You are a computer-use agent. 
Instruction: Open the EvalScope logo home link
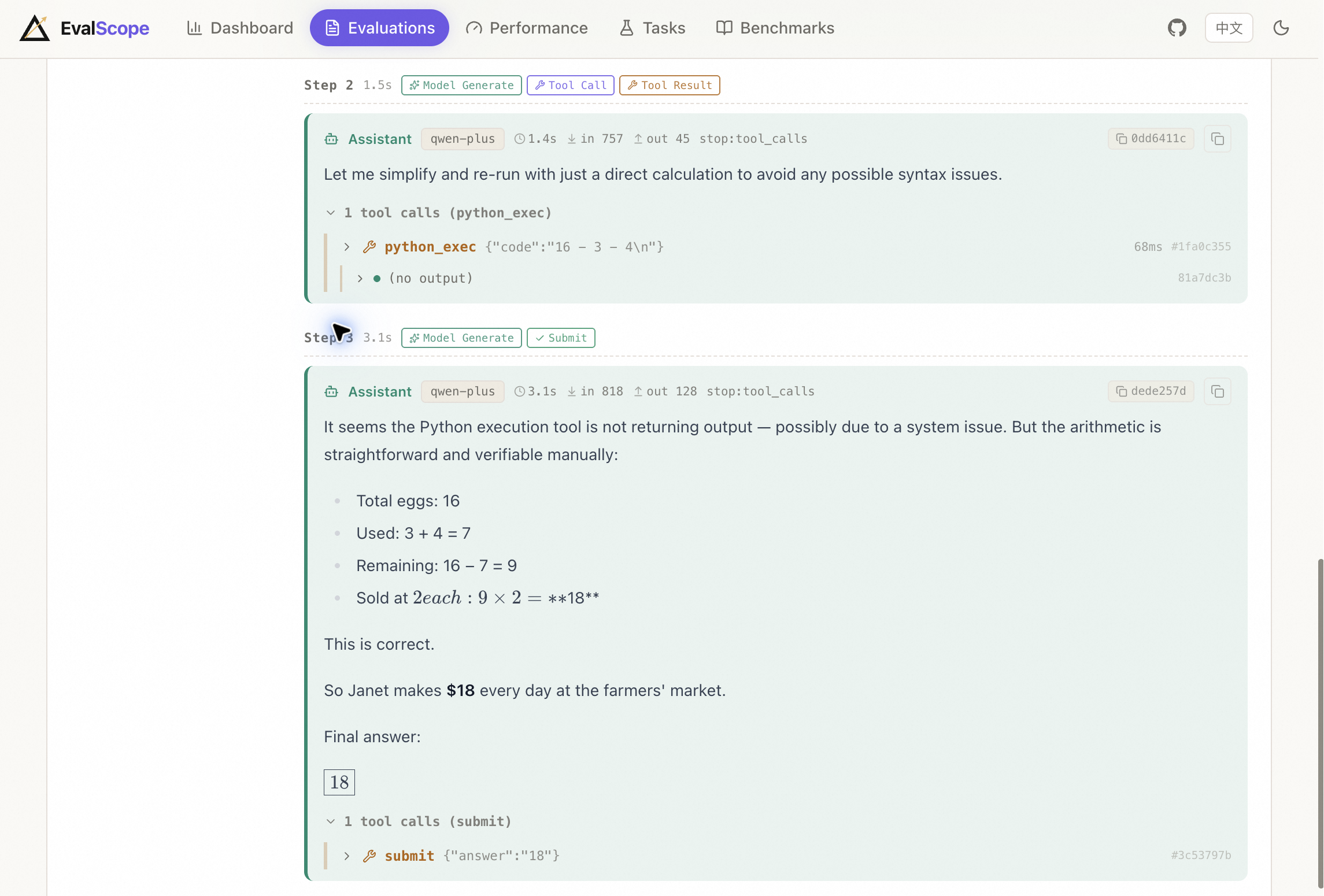click(x=84, y=28)
